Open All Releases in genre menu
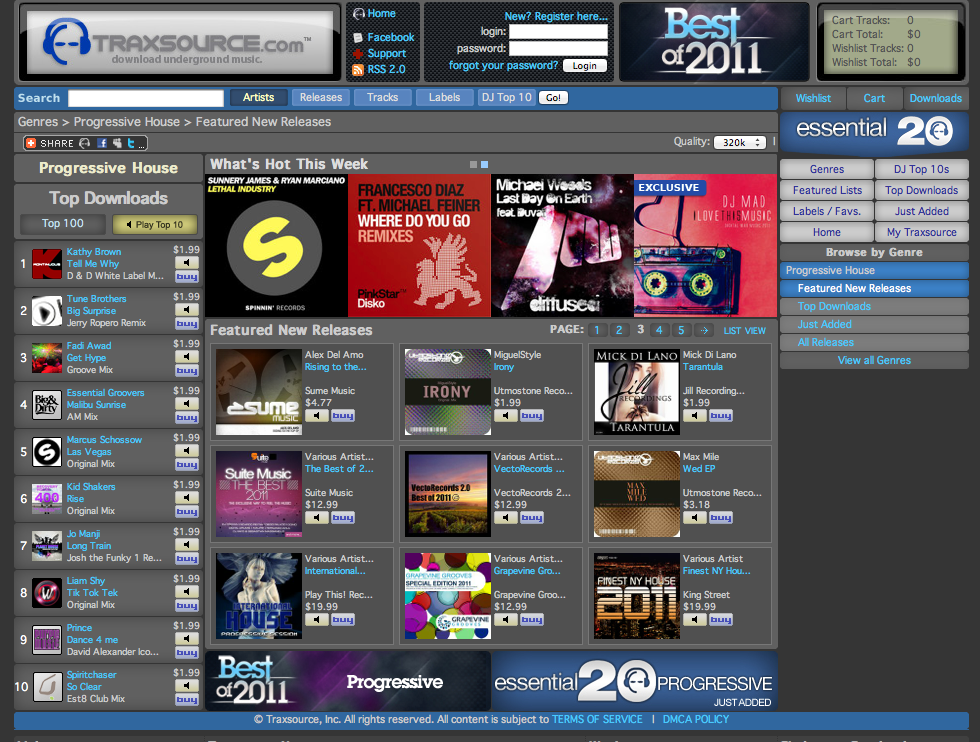 [x=874, y=343]
